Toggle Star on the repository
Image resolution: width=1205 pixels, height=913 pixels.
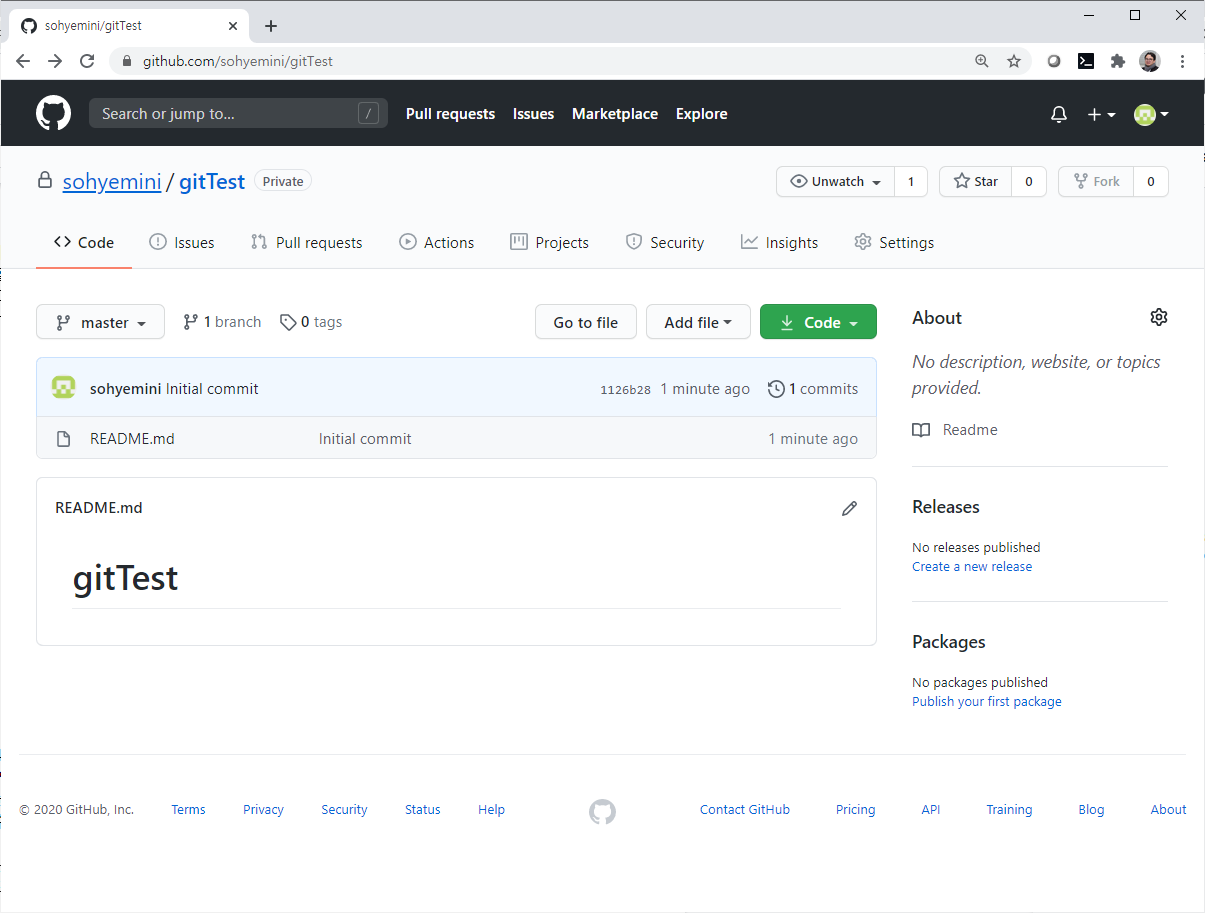tap(976, 181)
